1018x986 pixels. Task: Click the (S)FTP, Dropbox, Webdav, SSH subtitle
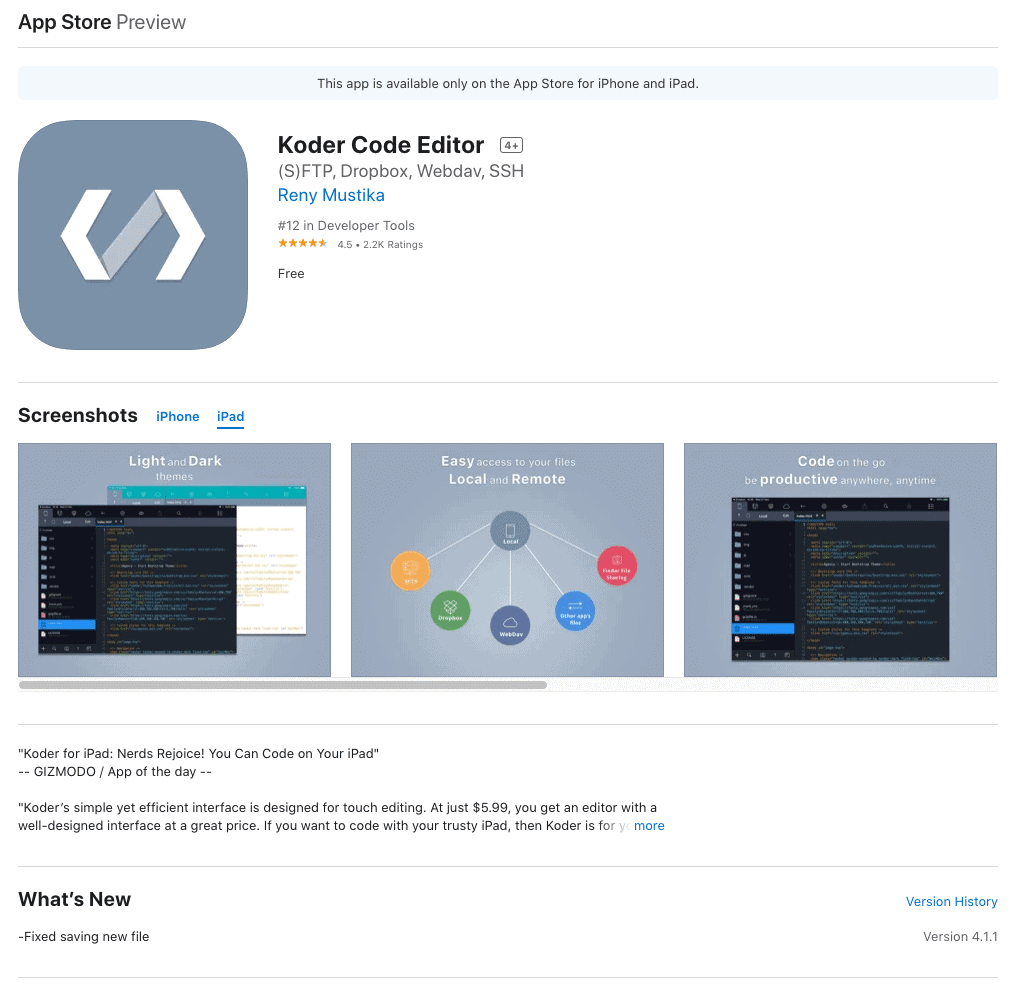pos(401,171)
